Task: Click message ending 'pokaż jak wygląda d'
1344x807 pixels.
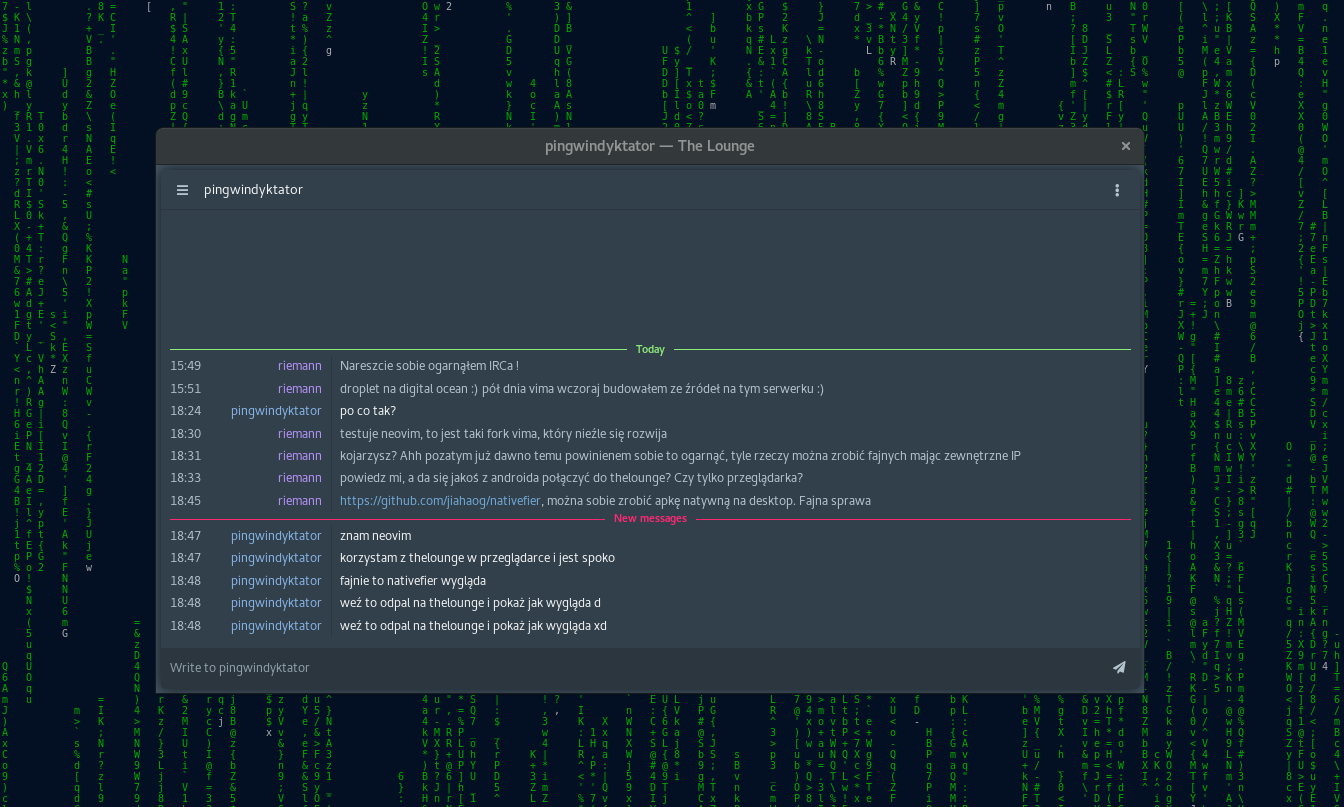Action: click(x=470, y=603)
